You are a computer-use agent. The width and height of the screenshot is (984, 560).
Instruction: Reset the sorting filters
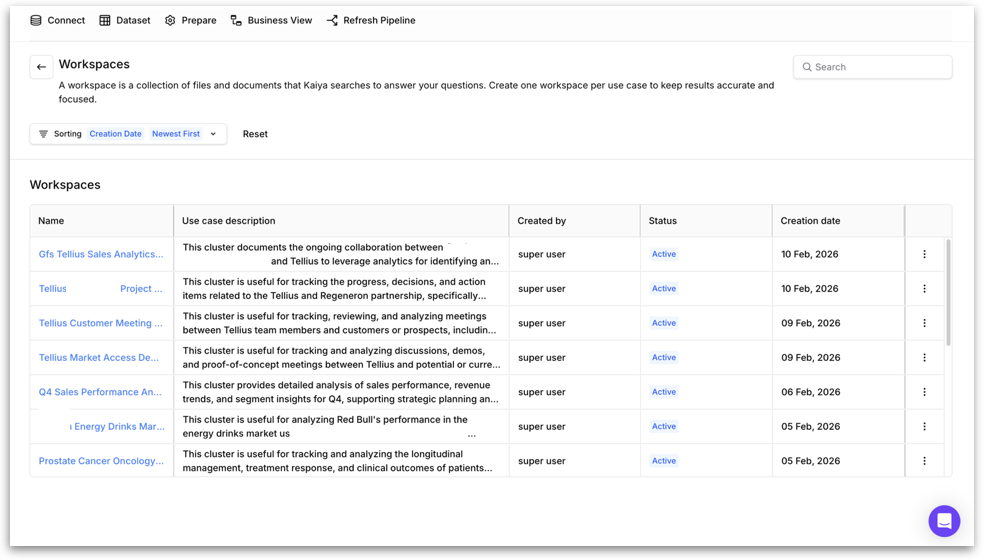255,134
